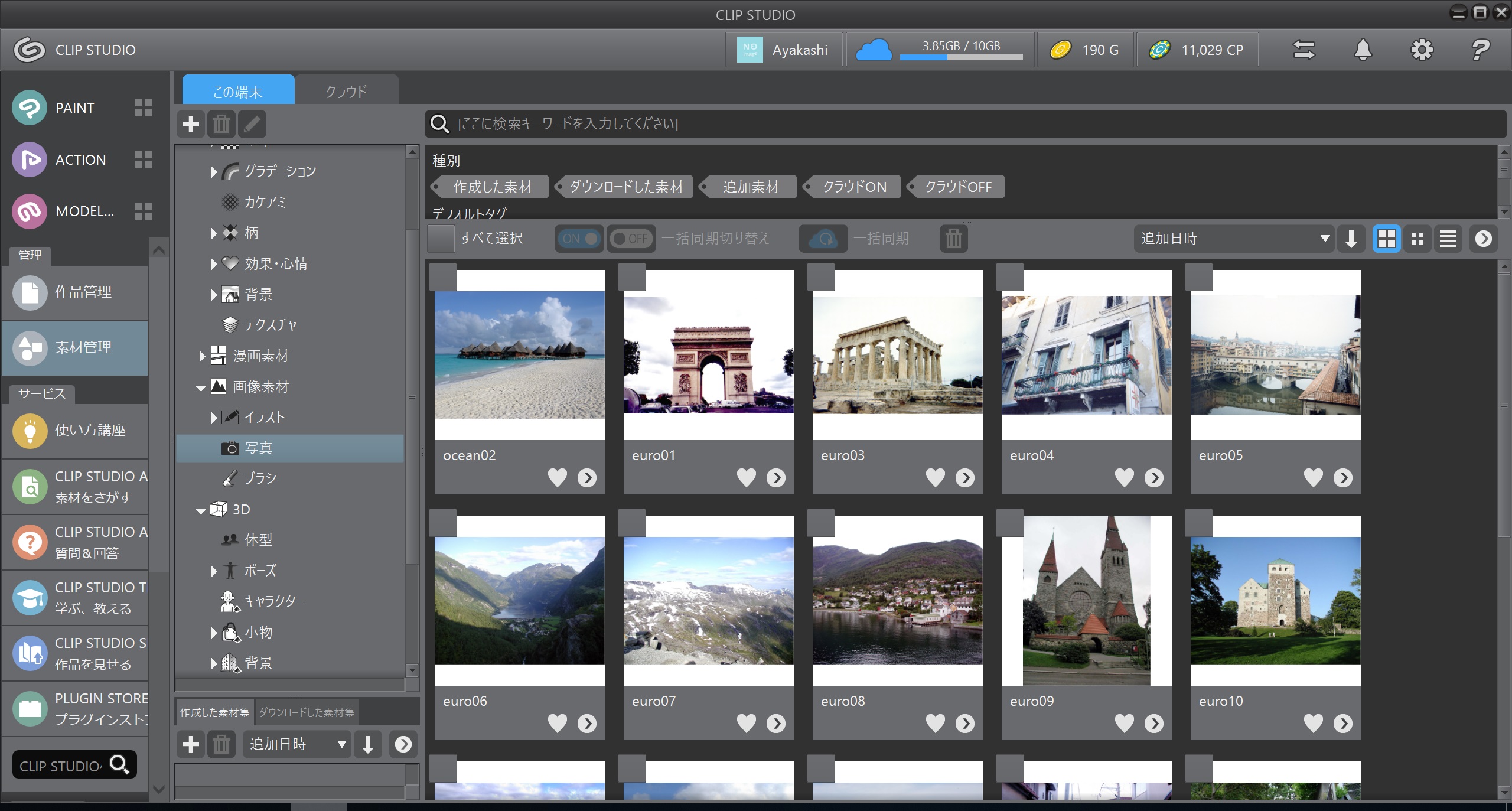1512x811 pixels.
Task: Open detail arrow for euro05
Action: (x=1342, y=477)
